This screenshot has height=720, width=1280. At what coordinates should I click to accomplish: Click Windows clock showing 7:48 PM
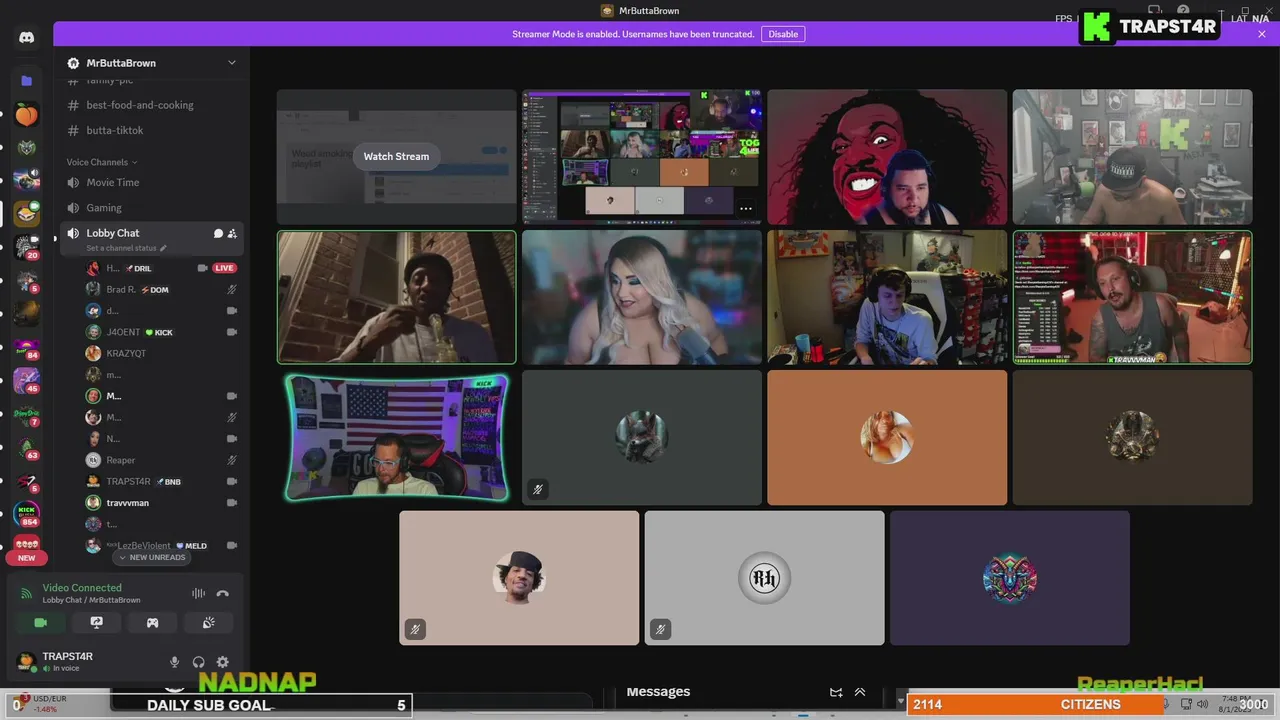[x=1237, y=703]
